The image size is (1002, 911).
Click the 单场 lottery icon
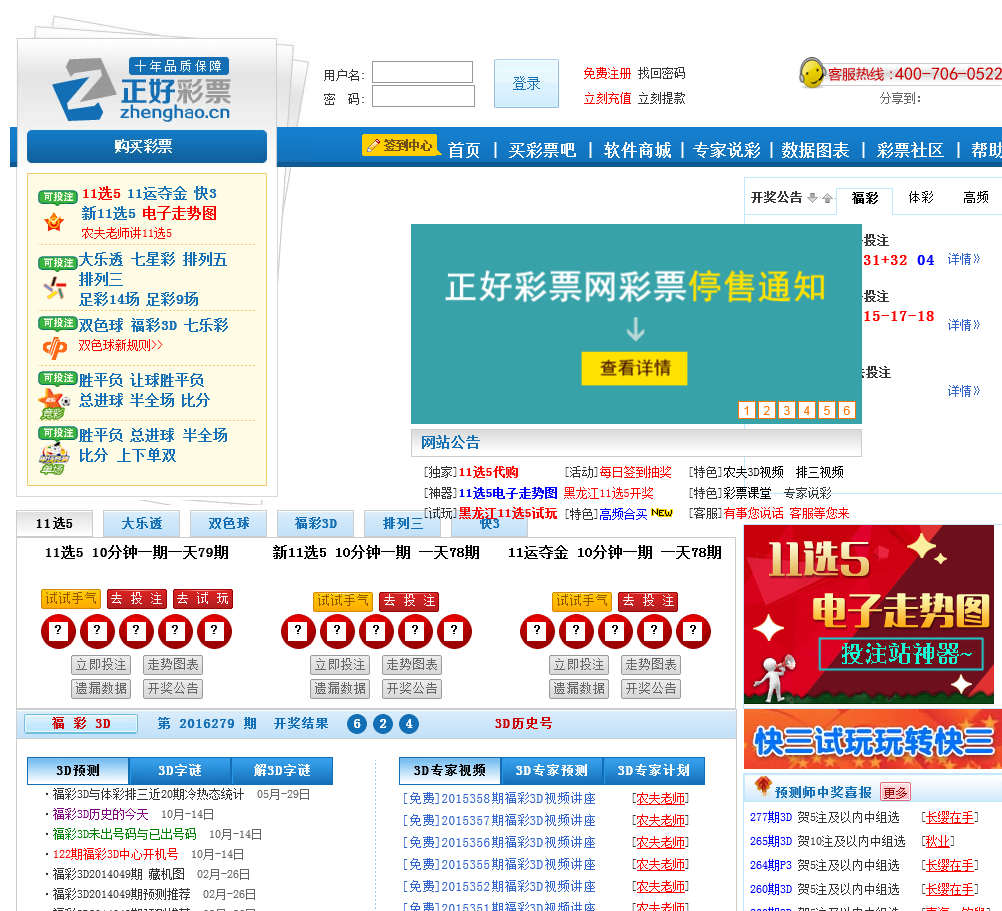click(x=54, y=459)
